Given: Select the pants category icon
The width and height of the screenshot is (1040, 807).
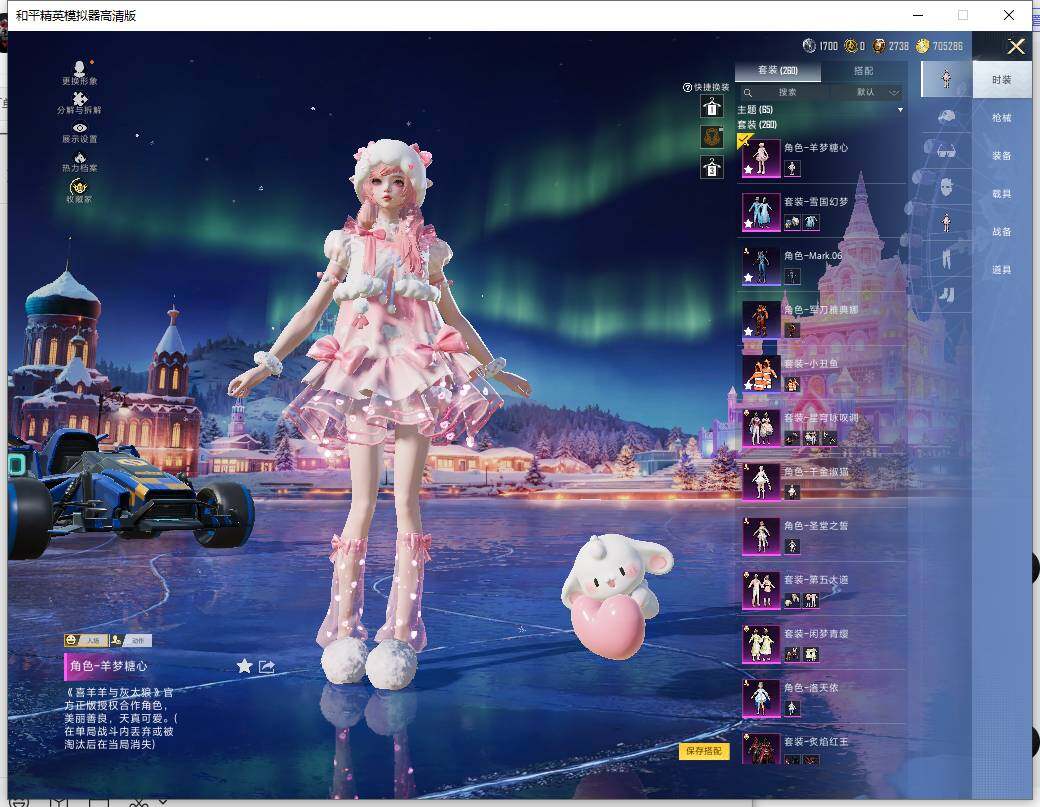Looking at the screenshot, I should (x=946, y=257).
